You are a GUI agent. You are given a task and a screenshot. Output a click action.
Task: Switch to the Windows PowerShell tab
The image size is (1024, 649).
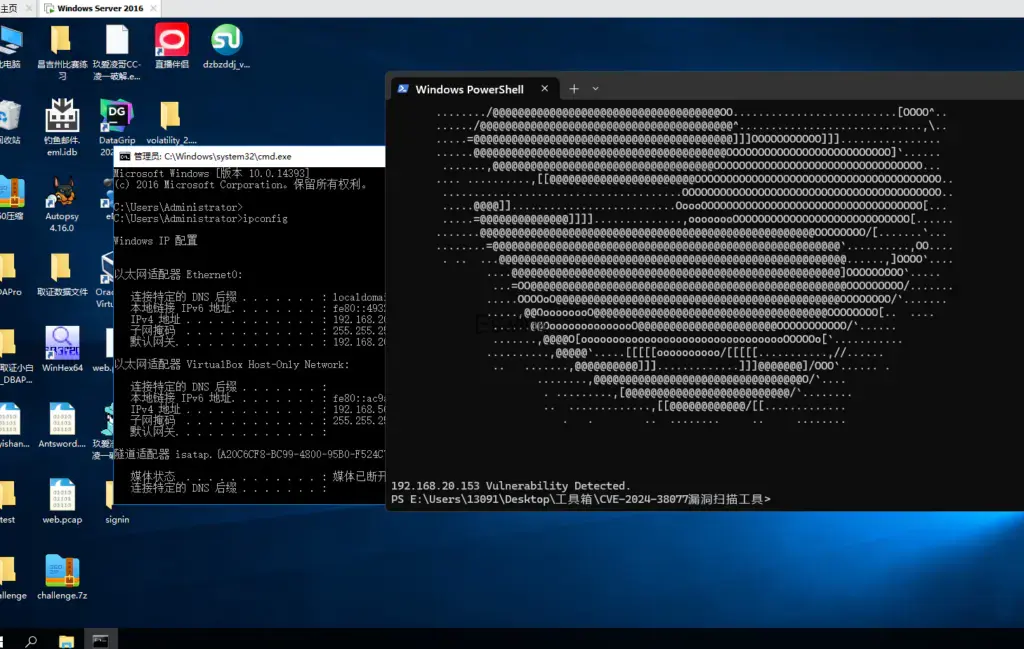[468, 89]
